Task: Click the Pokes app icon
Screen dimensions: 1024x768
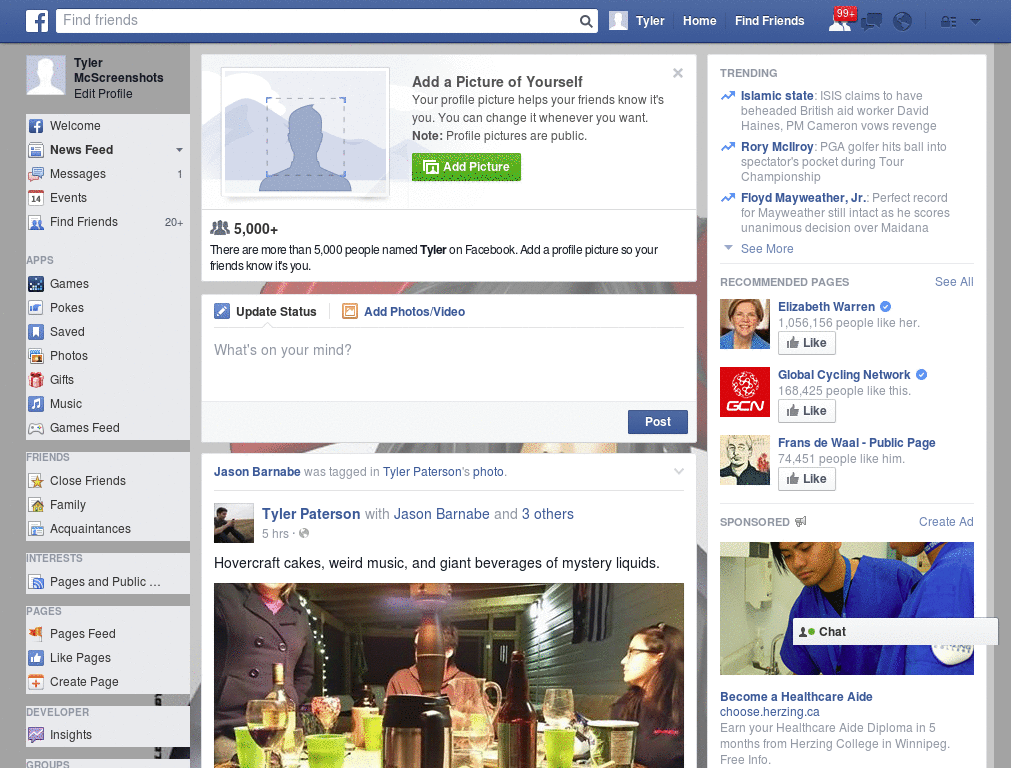Action: point(36,308)
